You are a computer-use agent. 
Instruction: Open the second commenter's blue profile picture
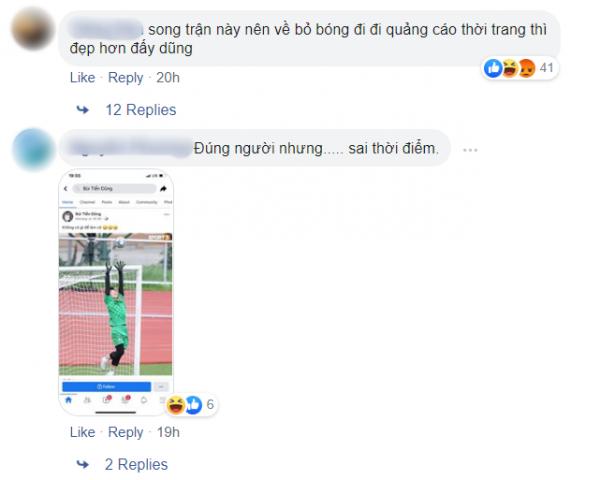[33, 149]
